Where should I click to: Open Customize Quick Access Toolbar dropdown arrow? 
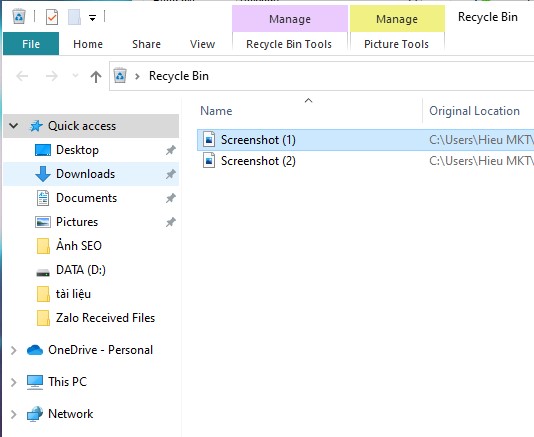92,18
